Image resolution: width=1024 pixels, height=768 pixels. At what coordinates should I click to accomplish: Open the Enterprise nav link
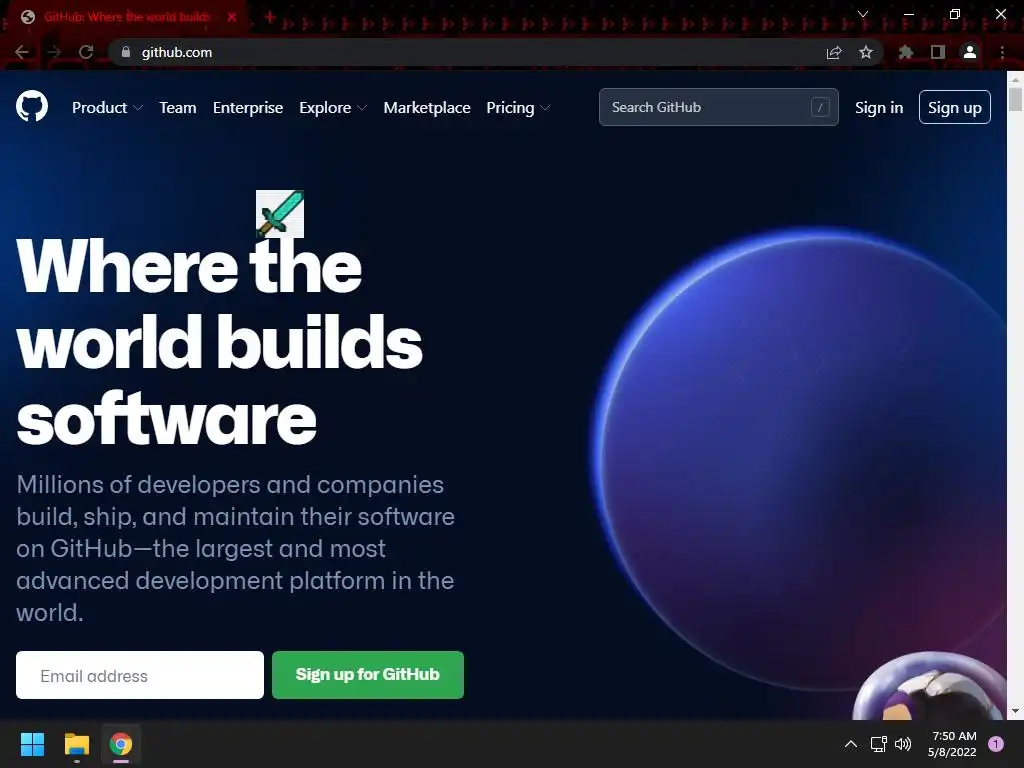point(248,108)
